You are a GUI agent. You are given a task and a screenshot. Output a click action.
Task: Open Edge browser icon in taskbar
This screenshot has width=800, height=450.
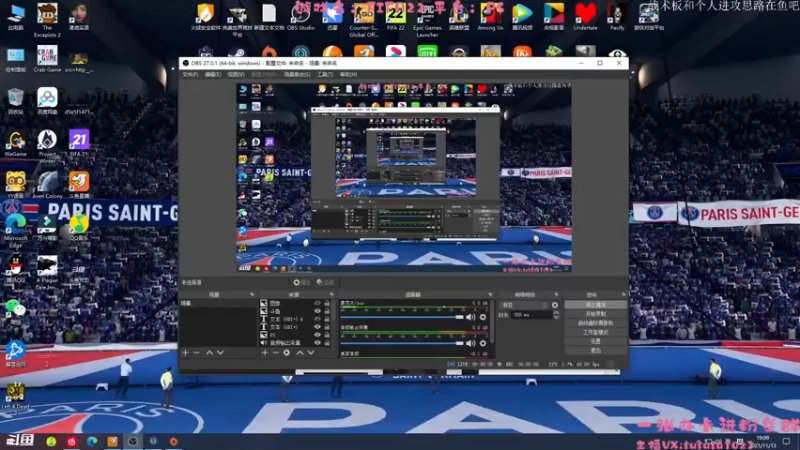coord(92,441)
